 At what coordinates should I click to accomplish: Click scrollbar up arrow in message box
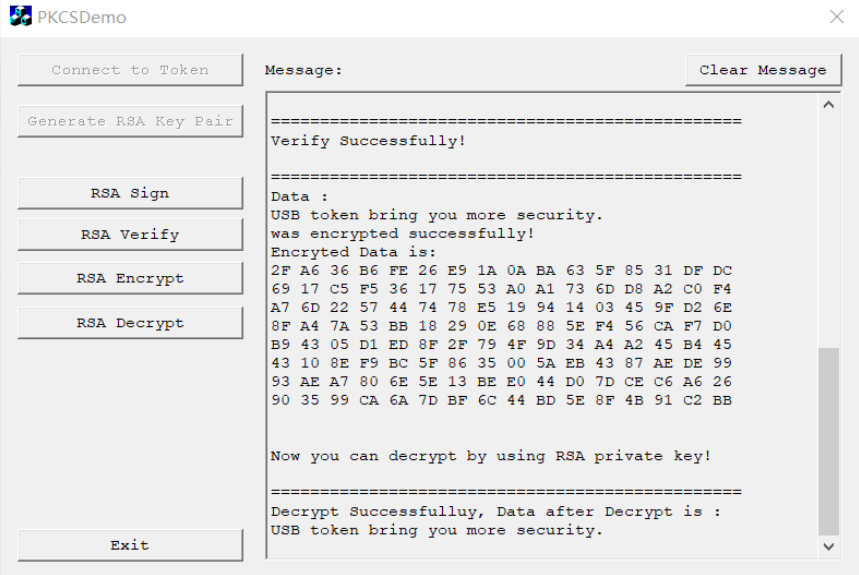click(x=829, y=105)
